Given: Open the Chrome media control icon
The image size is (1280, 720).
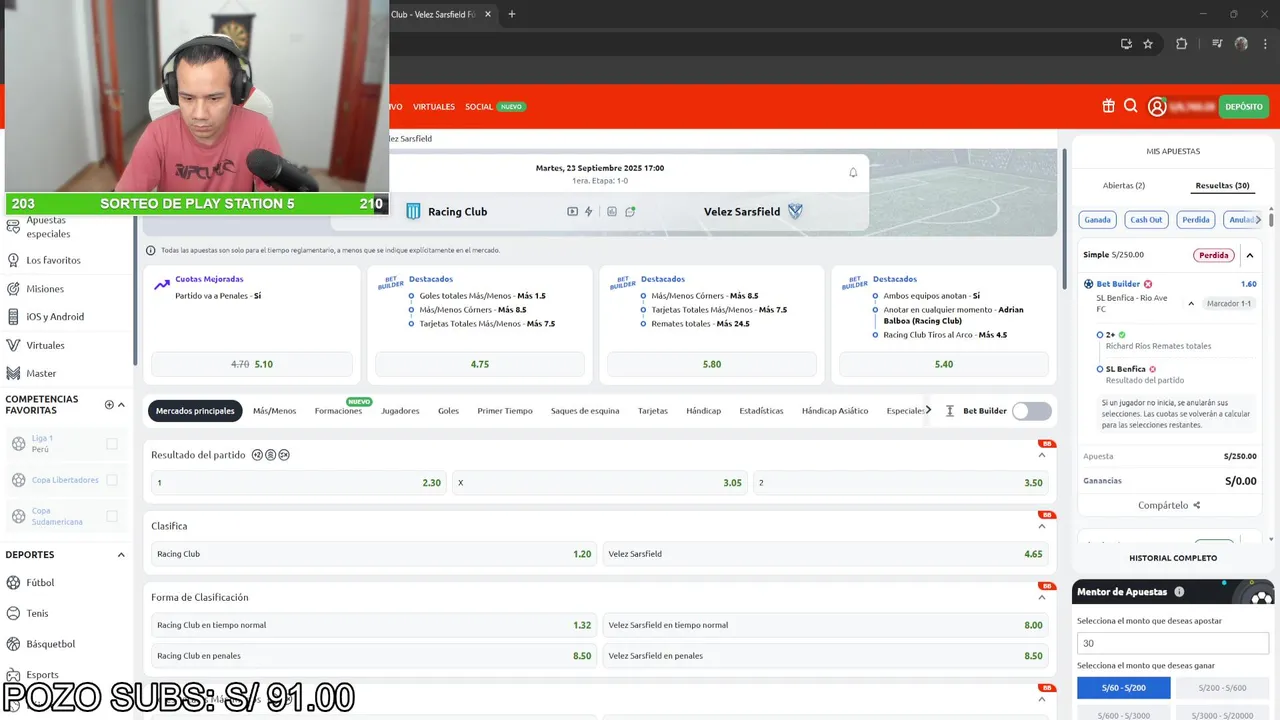Looking at the screenshot, I should click(x=1217, y=44).
